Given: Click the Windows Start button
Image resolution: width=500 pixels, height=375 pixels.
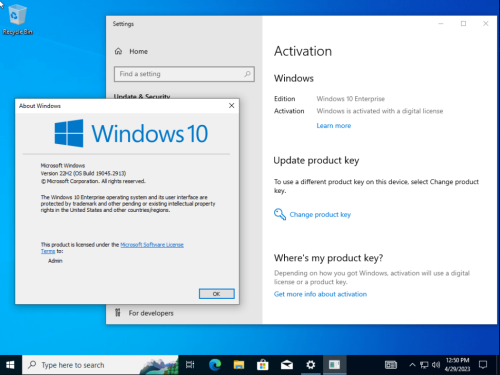Looking at the screenshot, I should coord(10,365).
